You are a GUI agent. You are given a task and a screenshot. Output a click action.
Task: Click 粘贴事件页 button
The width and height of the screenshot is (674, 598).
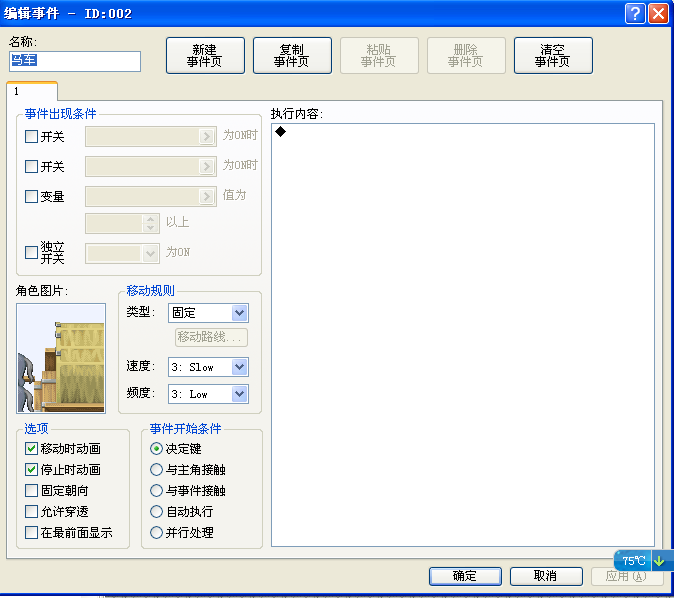[379, 55]
